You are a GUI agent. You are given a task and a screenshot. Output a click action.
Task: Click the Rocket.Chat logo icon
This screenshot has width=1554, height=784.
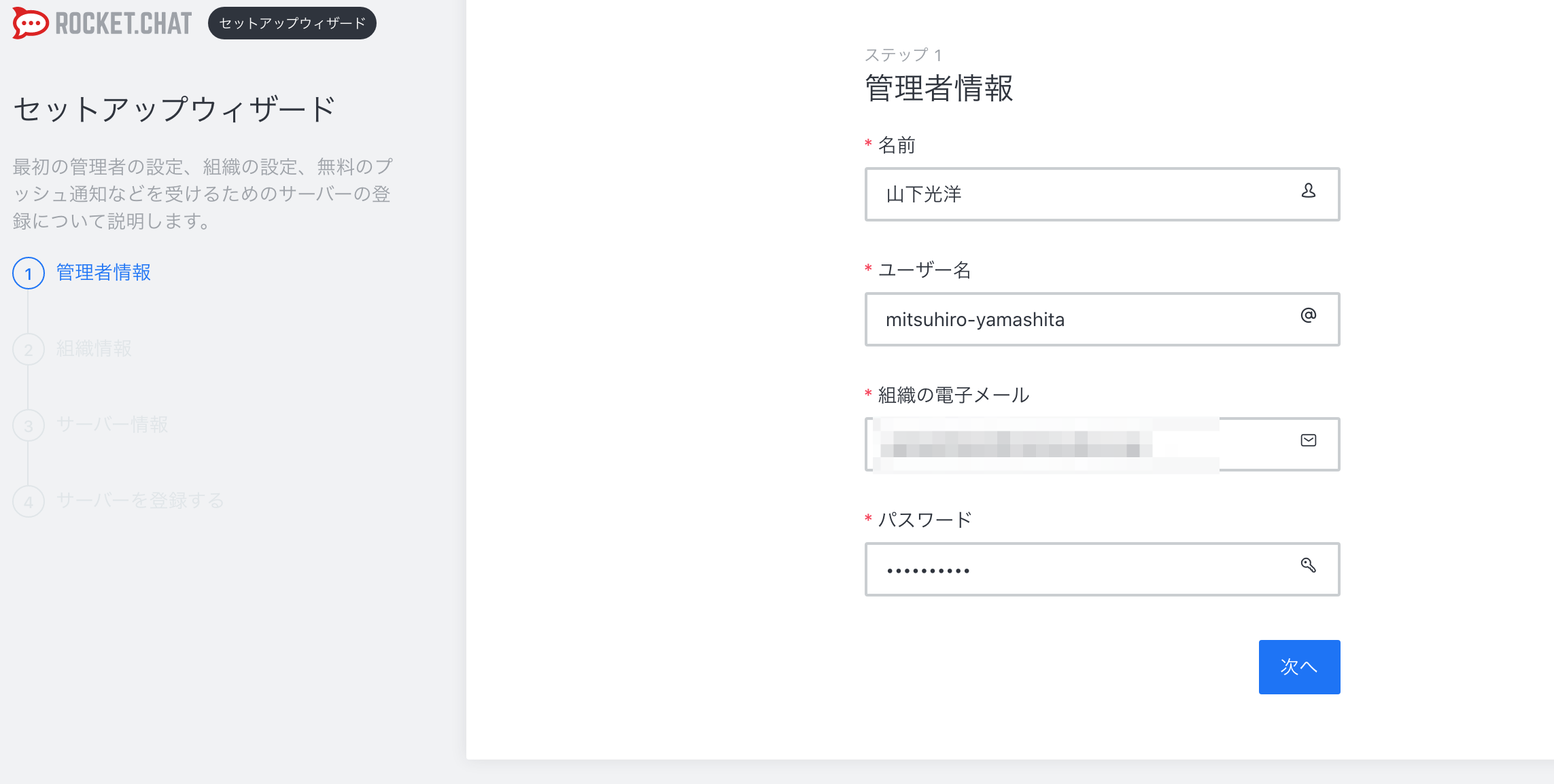[31, 23]
